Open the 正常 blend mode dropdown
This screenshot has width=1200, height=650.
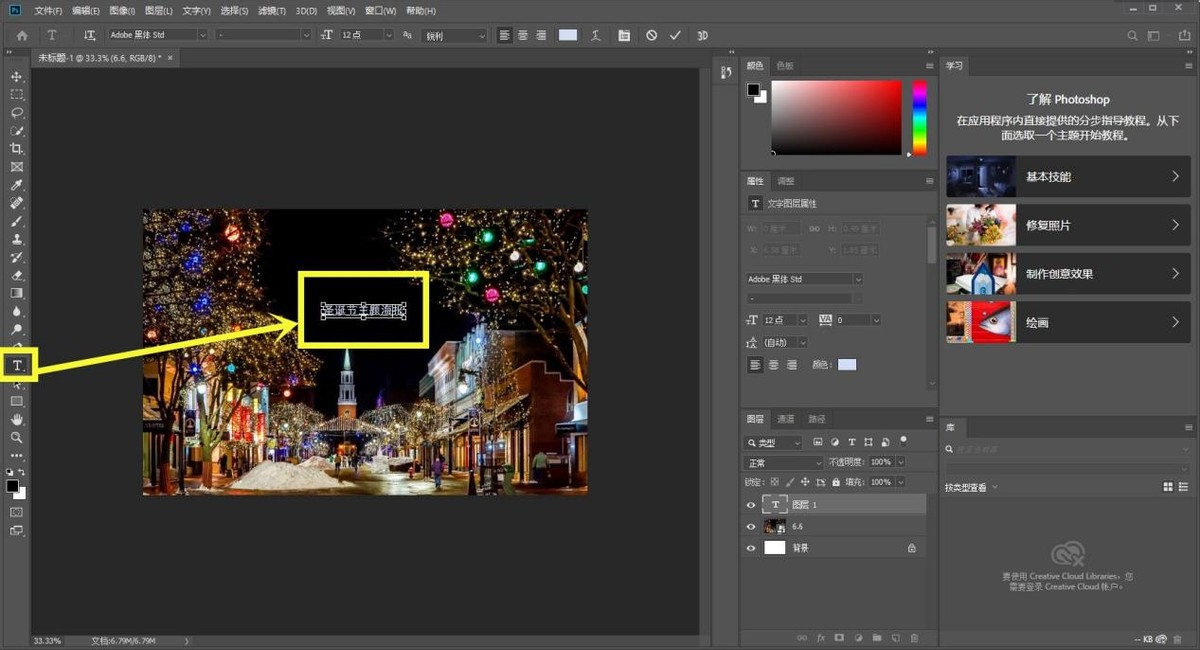pos(784,463)
